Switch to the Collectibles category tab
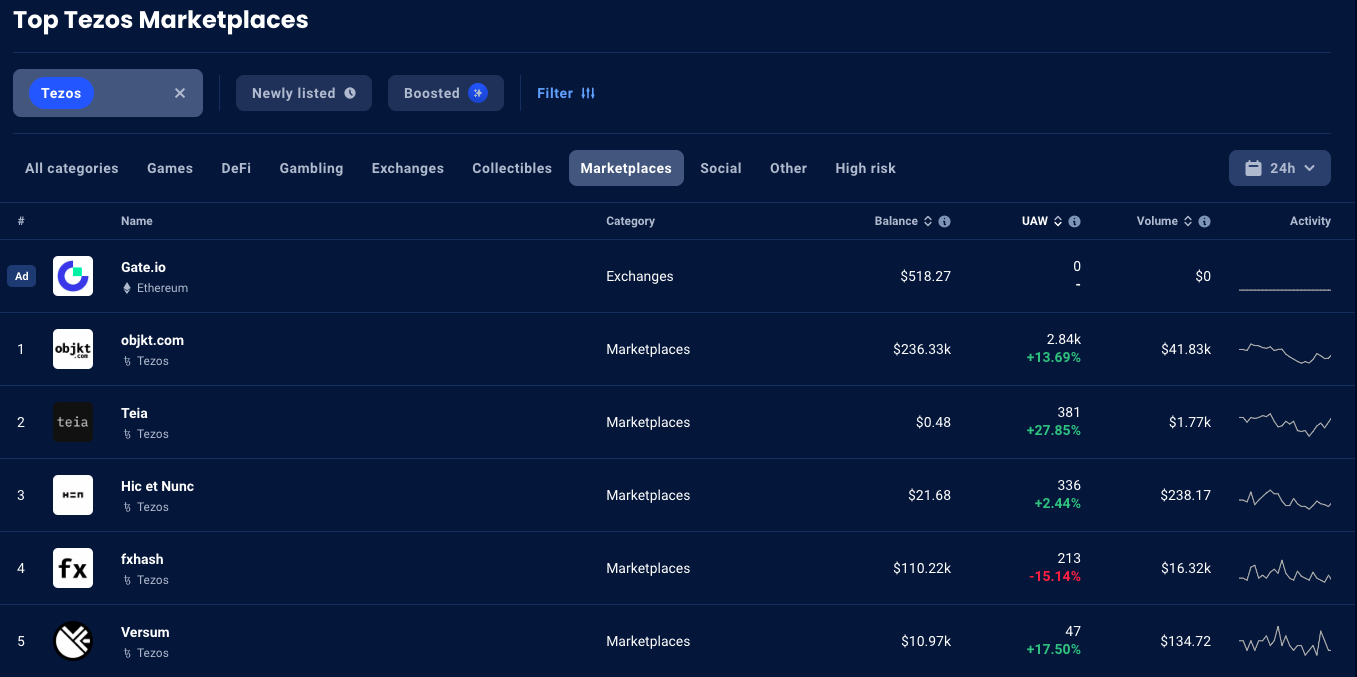 [x=512, y=168]
